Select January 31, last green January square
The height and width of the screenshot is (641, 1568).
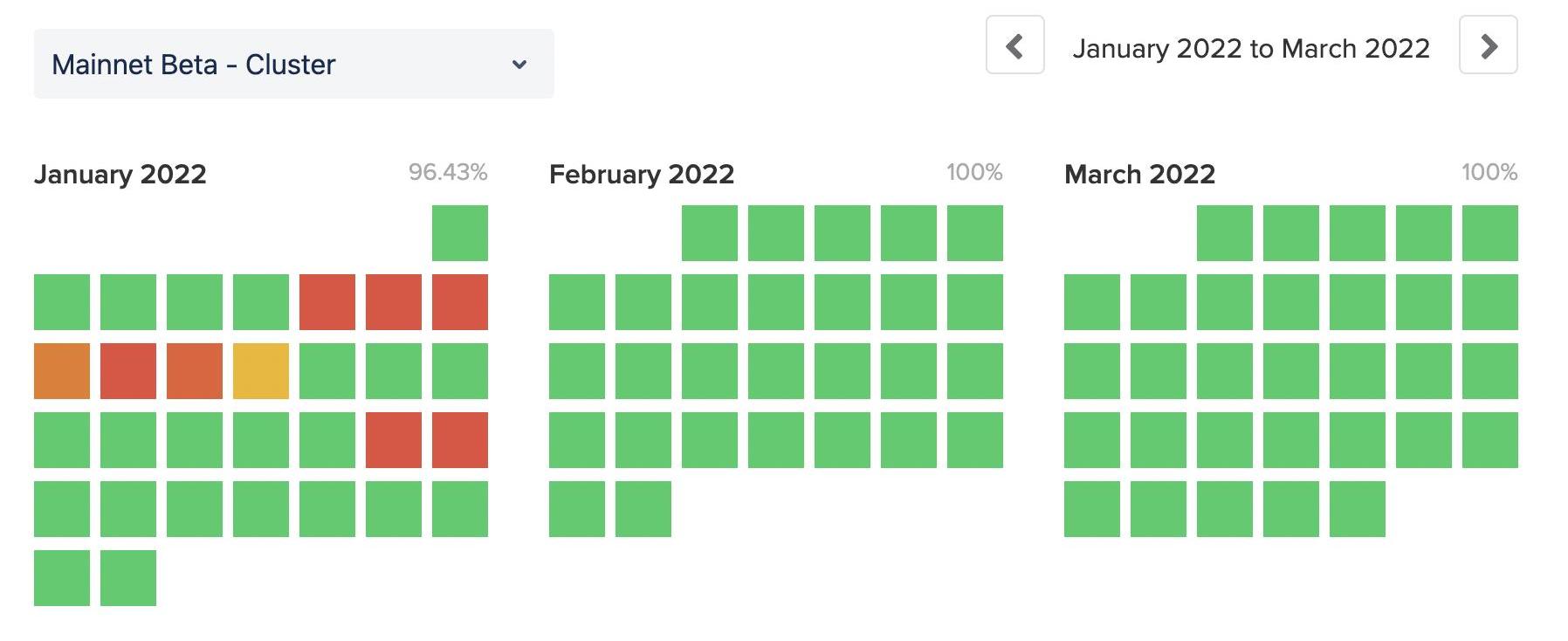click(x=128, y=578)
